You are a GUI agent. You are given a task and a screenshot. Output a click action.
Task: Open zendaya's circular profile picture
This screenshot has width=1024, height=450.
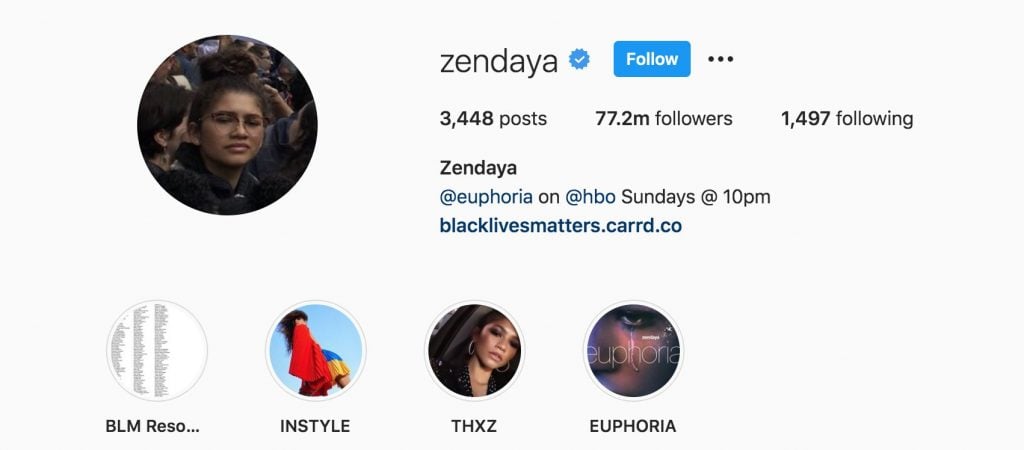point(227,125)
